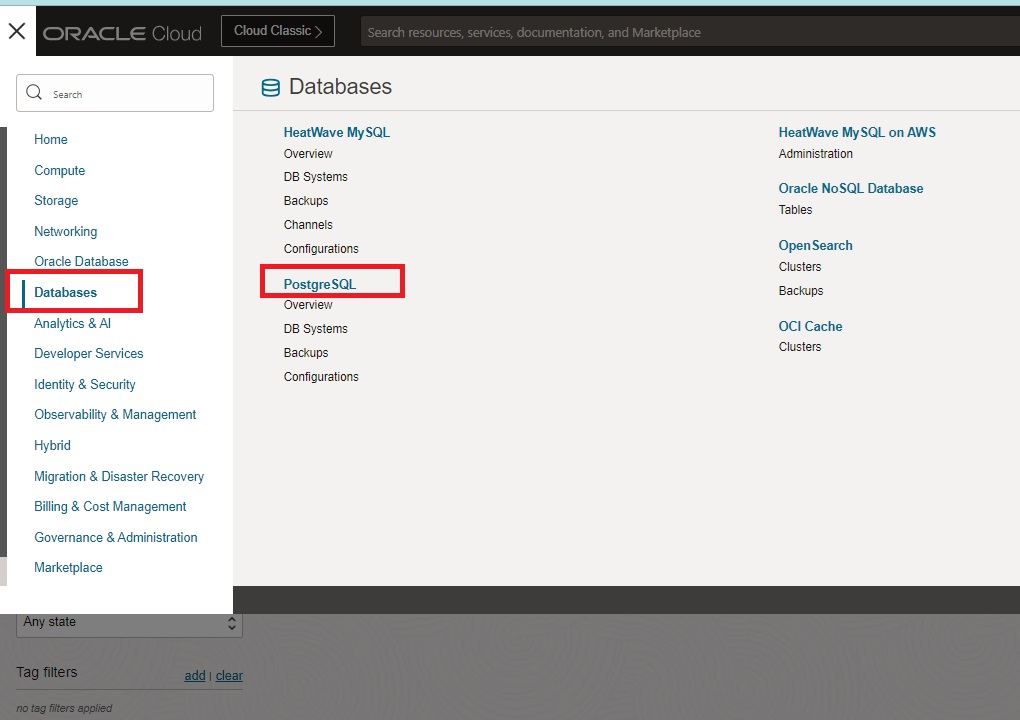Click clear link for Tag filters
The width and height of the screenshot is (1020, 720).
click(x=229, y=676)
